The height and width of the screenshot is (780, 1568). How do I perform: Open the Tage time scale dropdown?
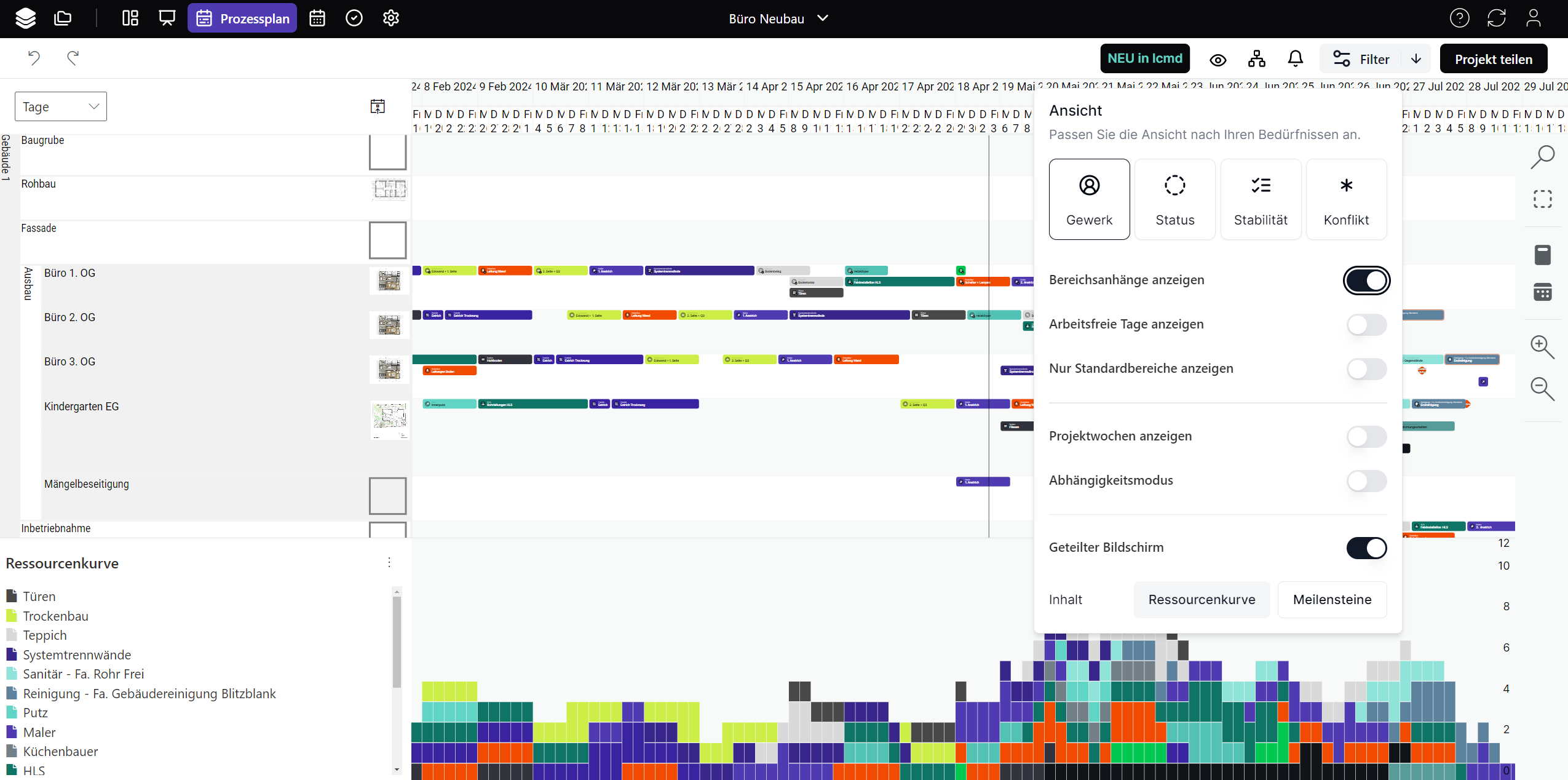61,106
